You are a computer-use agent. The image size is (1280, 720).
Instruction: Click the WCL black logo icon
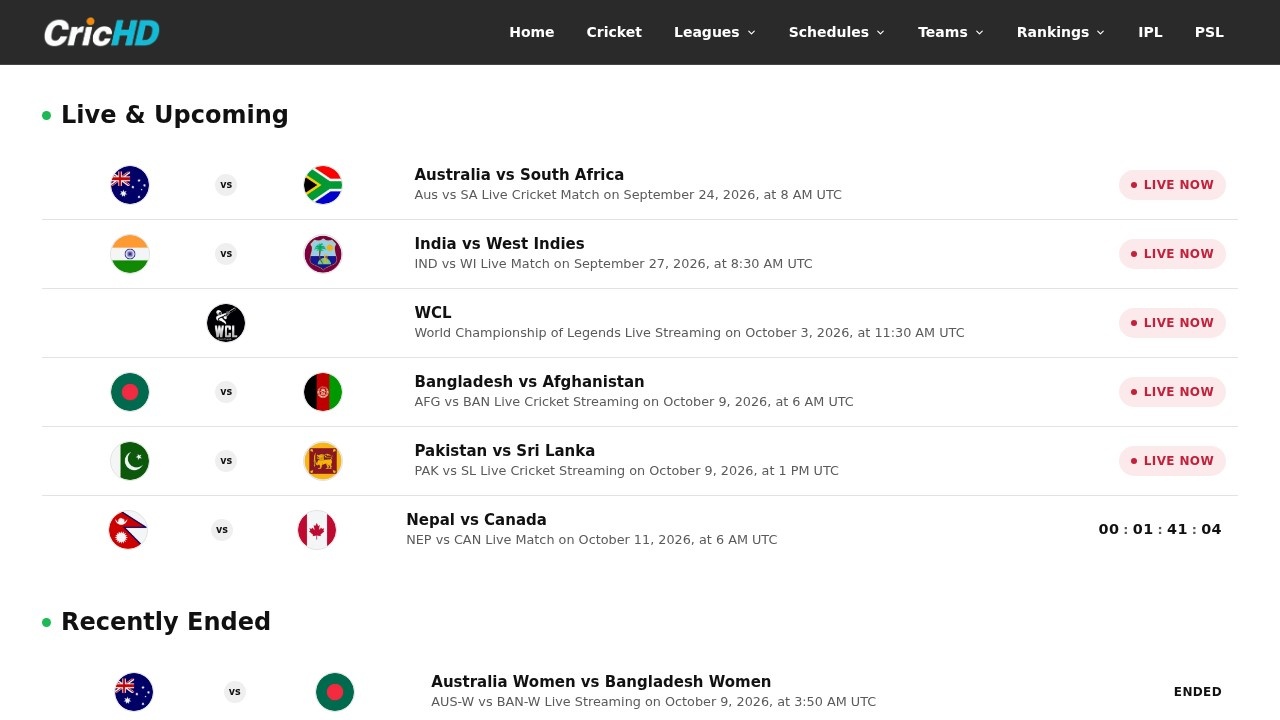click(226, 323)
